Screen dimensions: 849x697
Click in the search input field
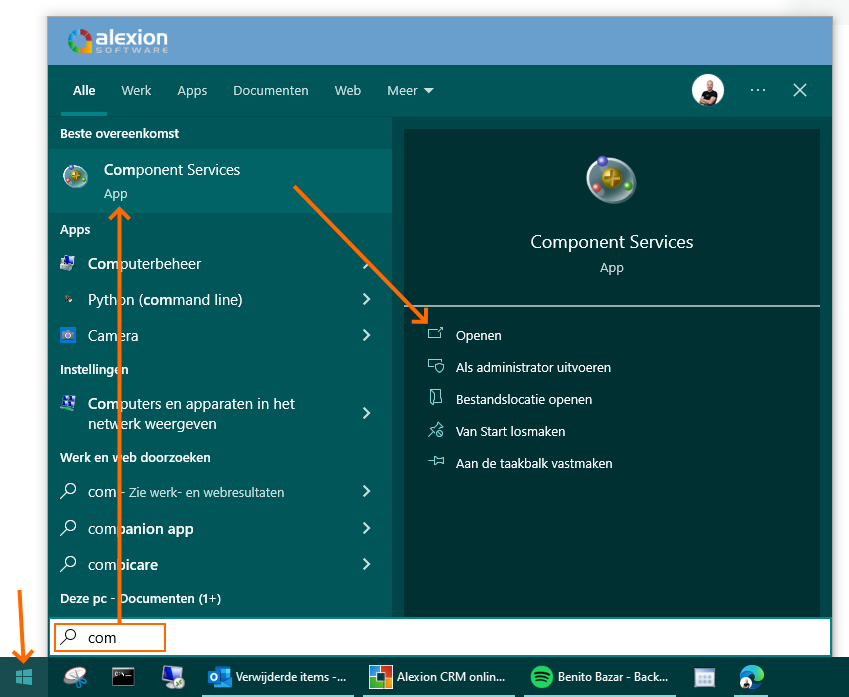pyautogui.click(x=440, y=637)
